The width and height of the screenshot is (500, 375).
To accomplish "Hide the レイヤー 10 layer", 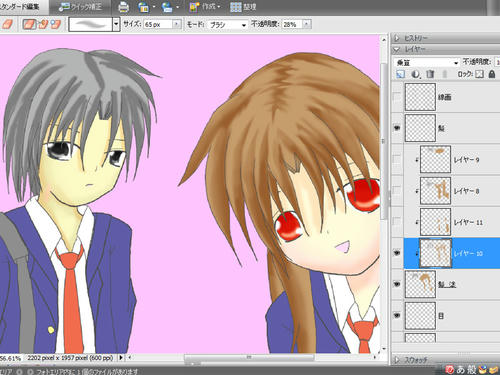I will click(x=397, y=253).
